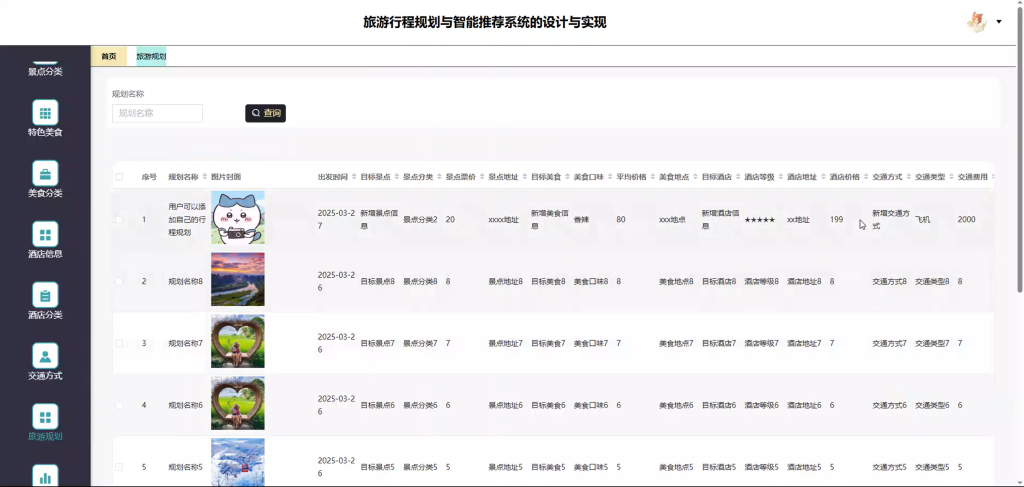This screenshot has width=1024, height=487.
Task: Click the 新增交通方式 cell in row 1
Action: pos(891,219)
